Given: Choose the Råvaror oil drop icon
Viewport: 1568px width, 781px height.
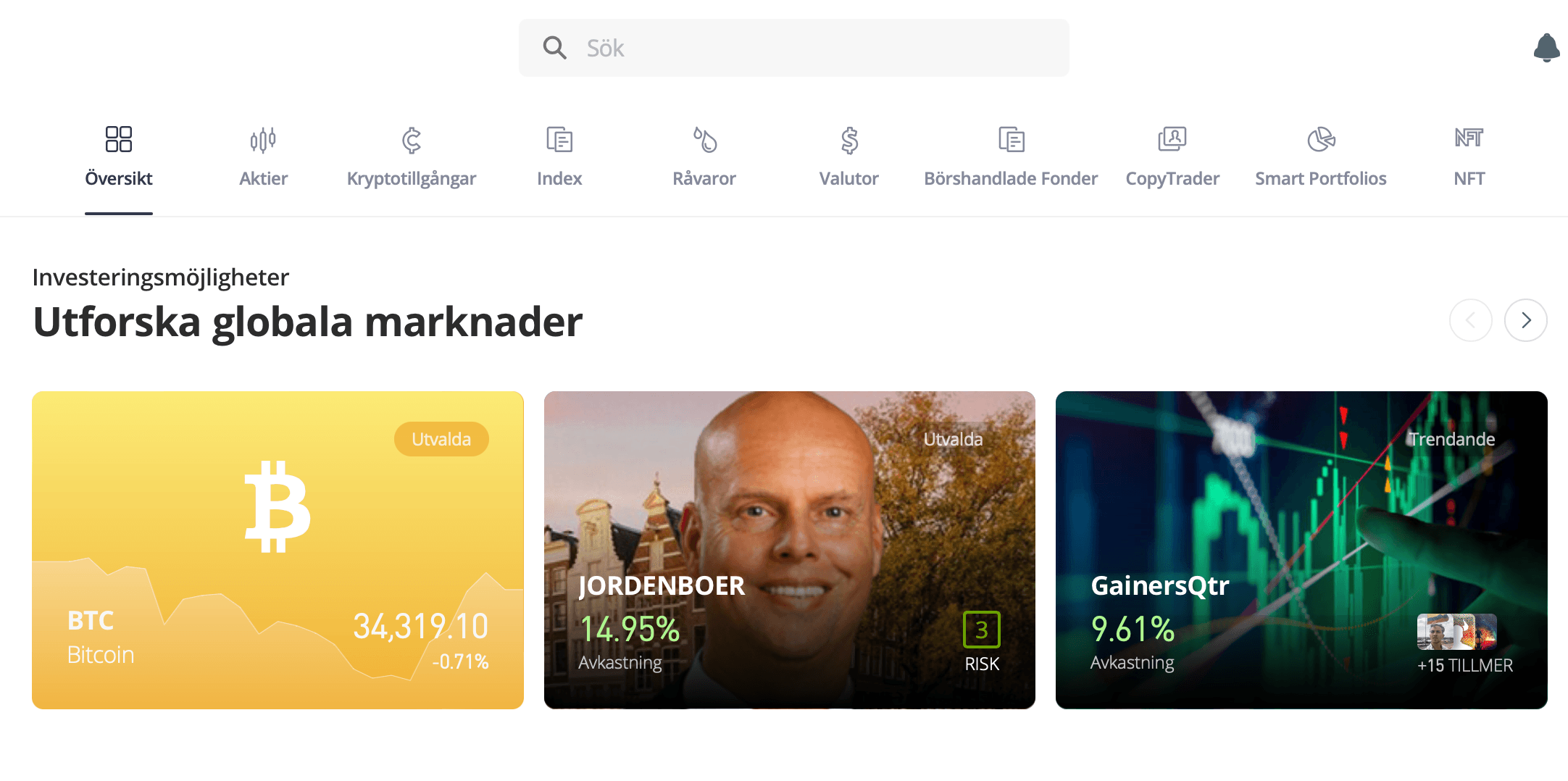Looking at the screenshot, I should click(704, 140).
